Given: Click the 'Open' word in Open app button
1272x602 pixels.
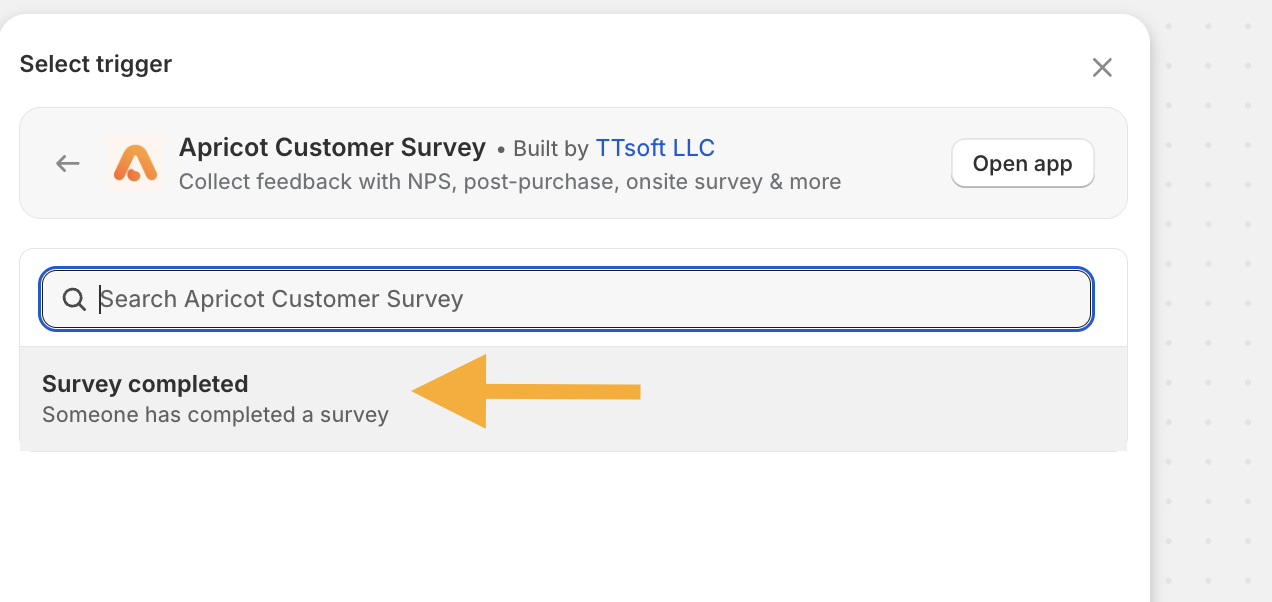Looking at the screenshot, I should pos(1000,164).
